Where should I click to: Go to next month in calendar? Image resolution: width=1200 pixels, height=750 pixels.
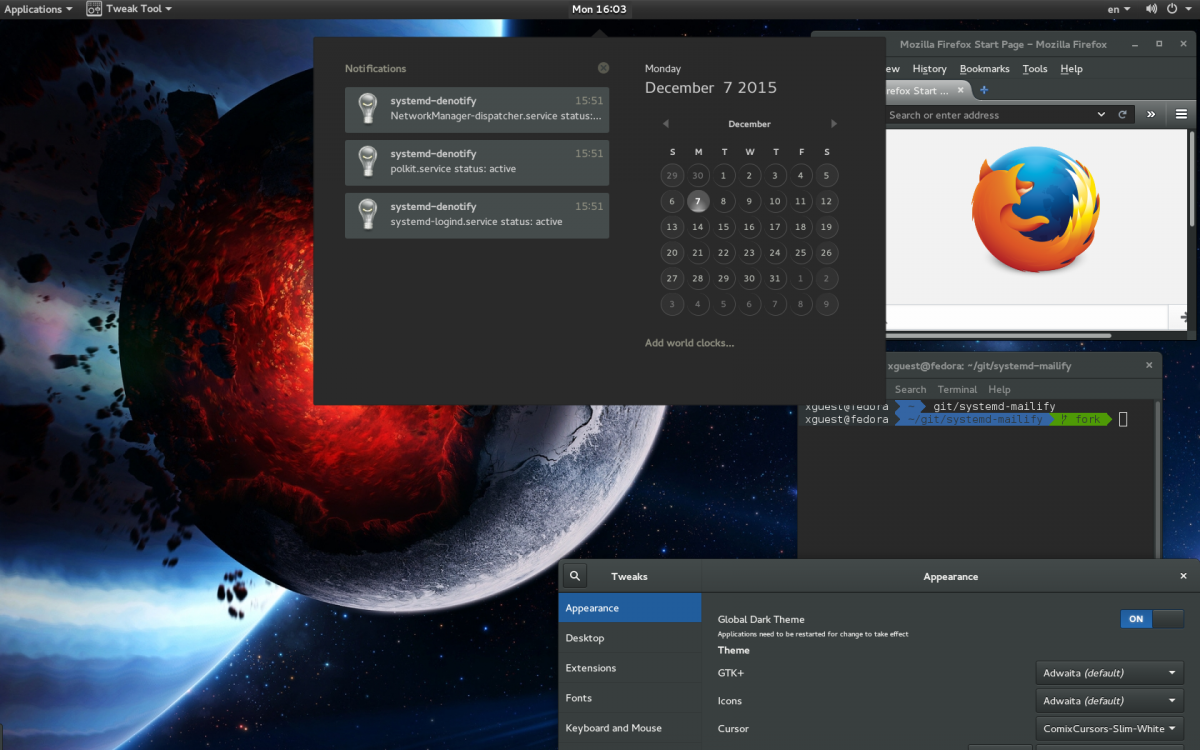click(834, 124)
